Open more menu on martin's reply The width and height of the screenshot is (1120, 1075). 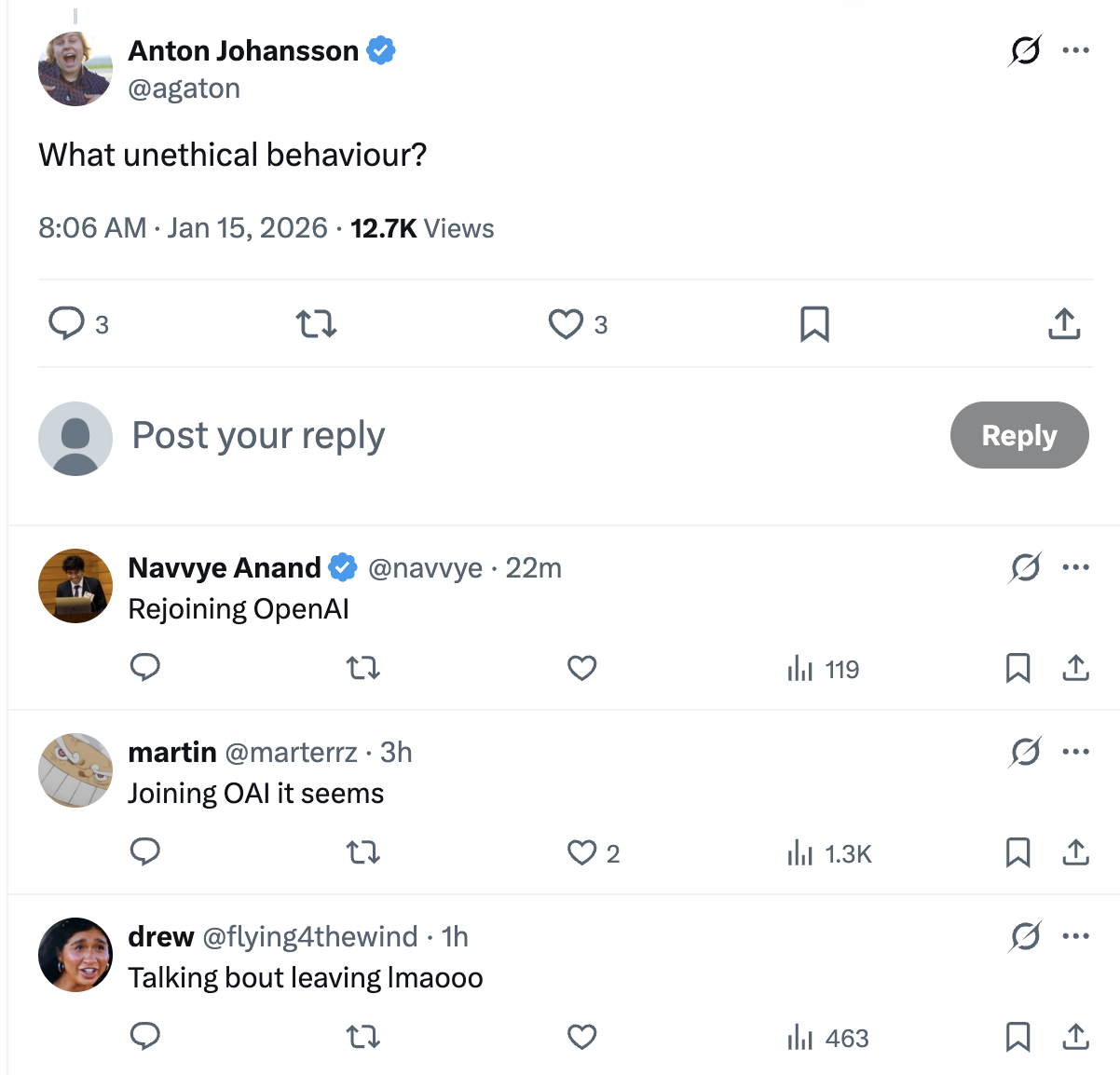click(x=1075, y=752)
